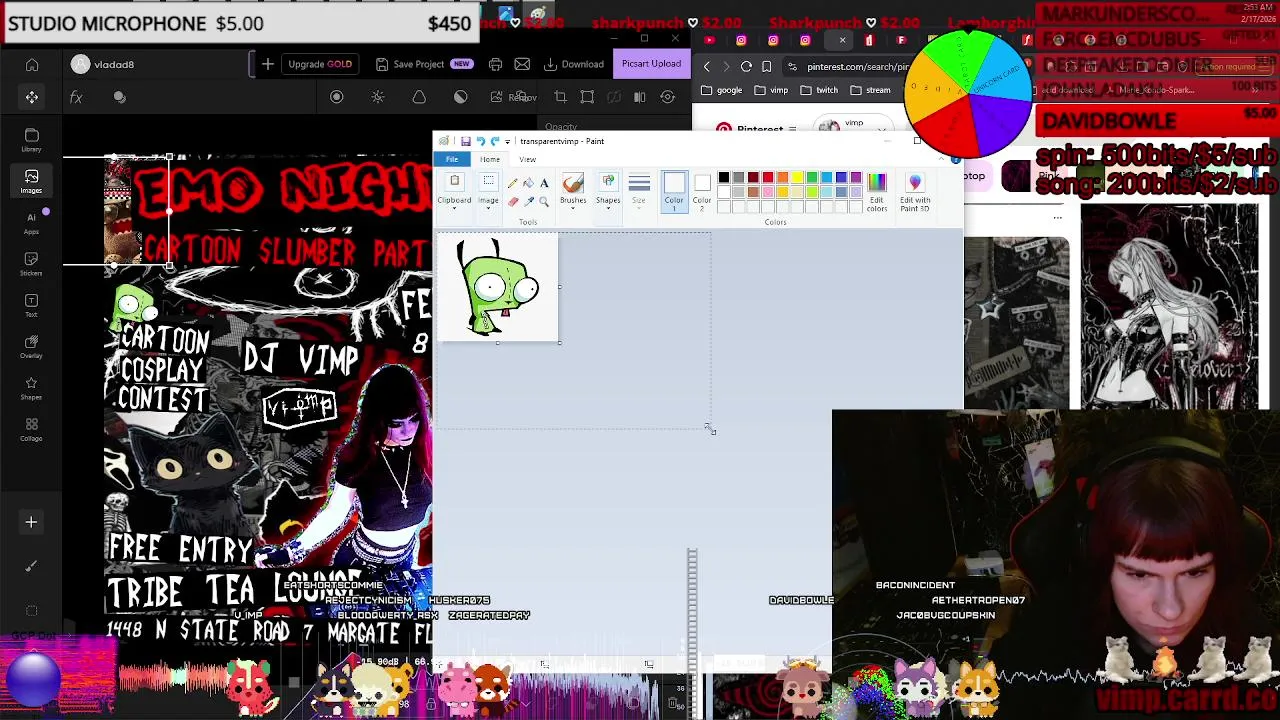Click the browser back arrow
The width and height of the screenshot is (1280, 720).
pos(707,66)
